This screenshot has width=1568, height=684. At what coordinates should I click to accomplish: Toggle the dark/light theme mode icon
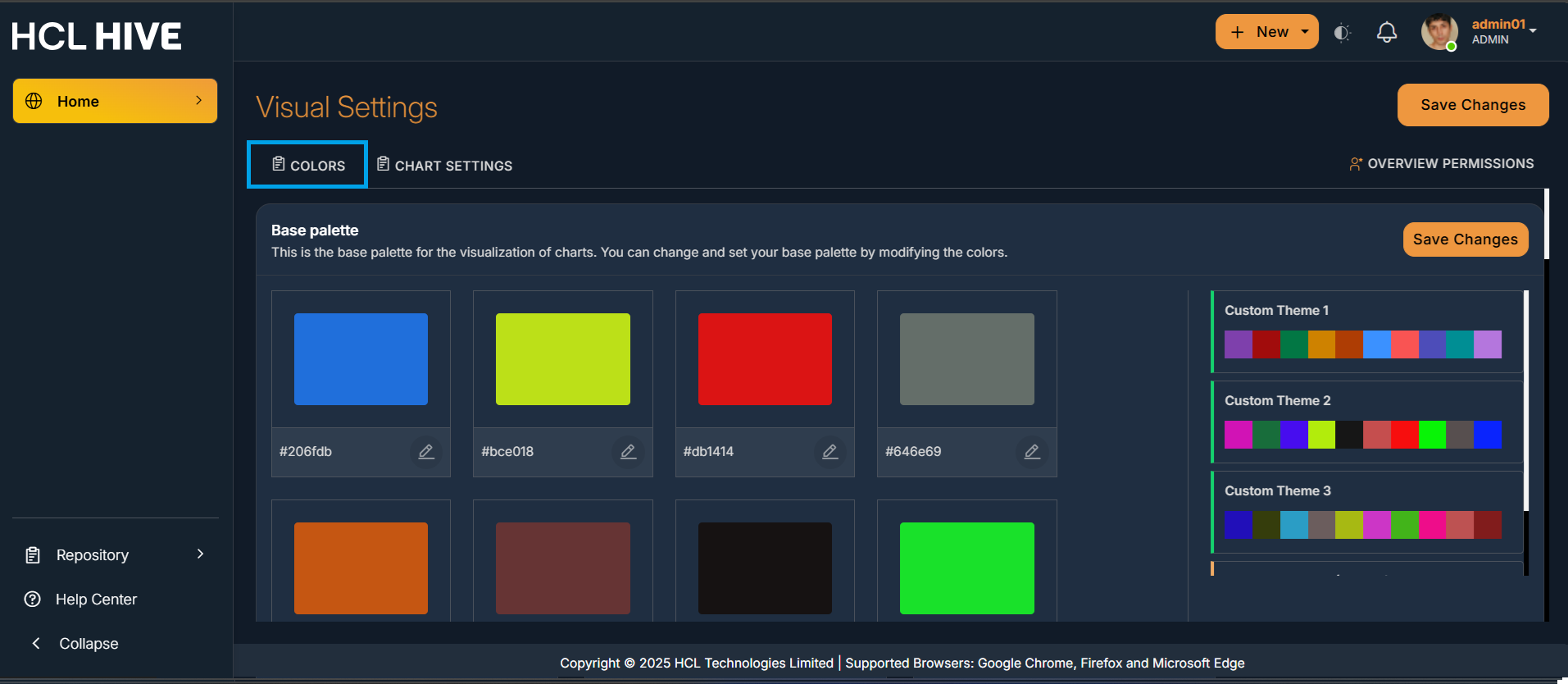click(x=1342, y=33)
